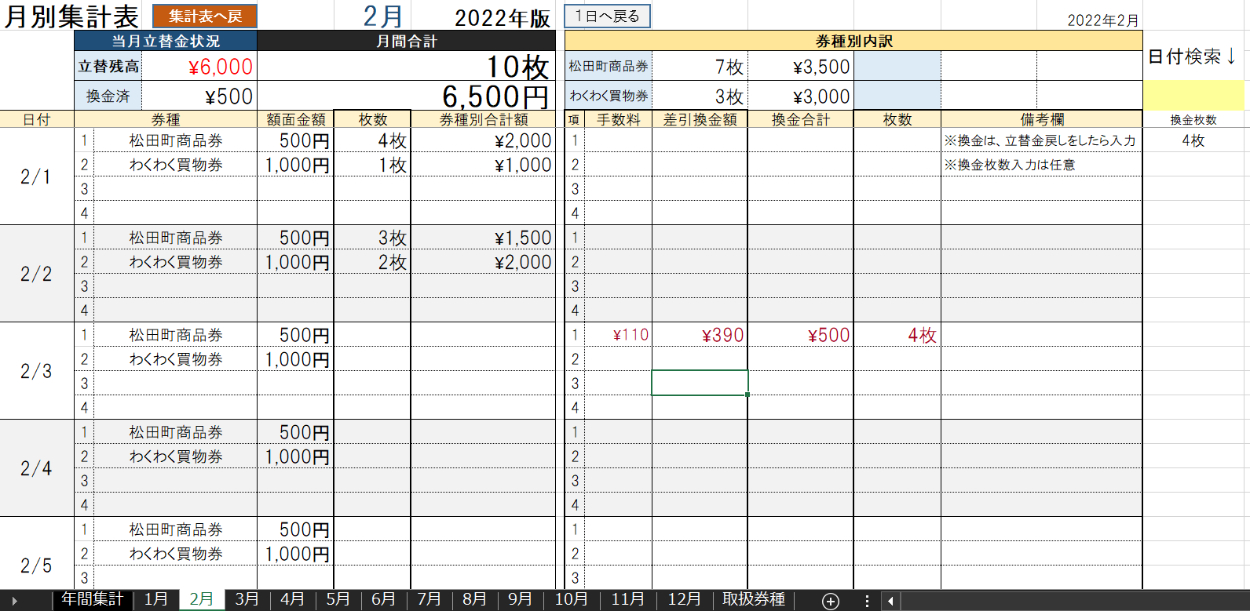Select the red ¥110 手数料 cell

[618, 335]
